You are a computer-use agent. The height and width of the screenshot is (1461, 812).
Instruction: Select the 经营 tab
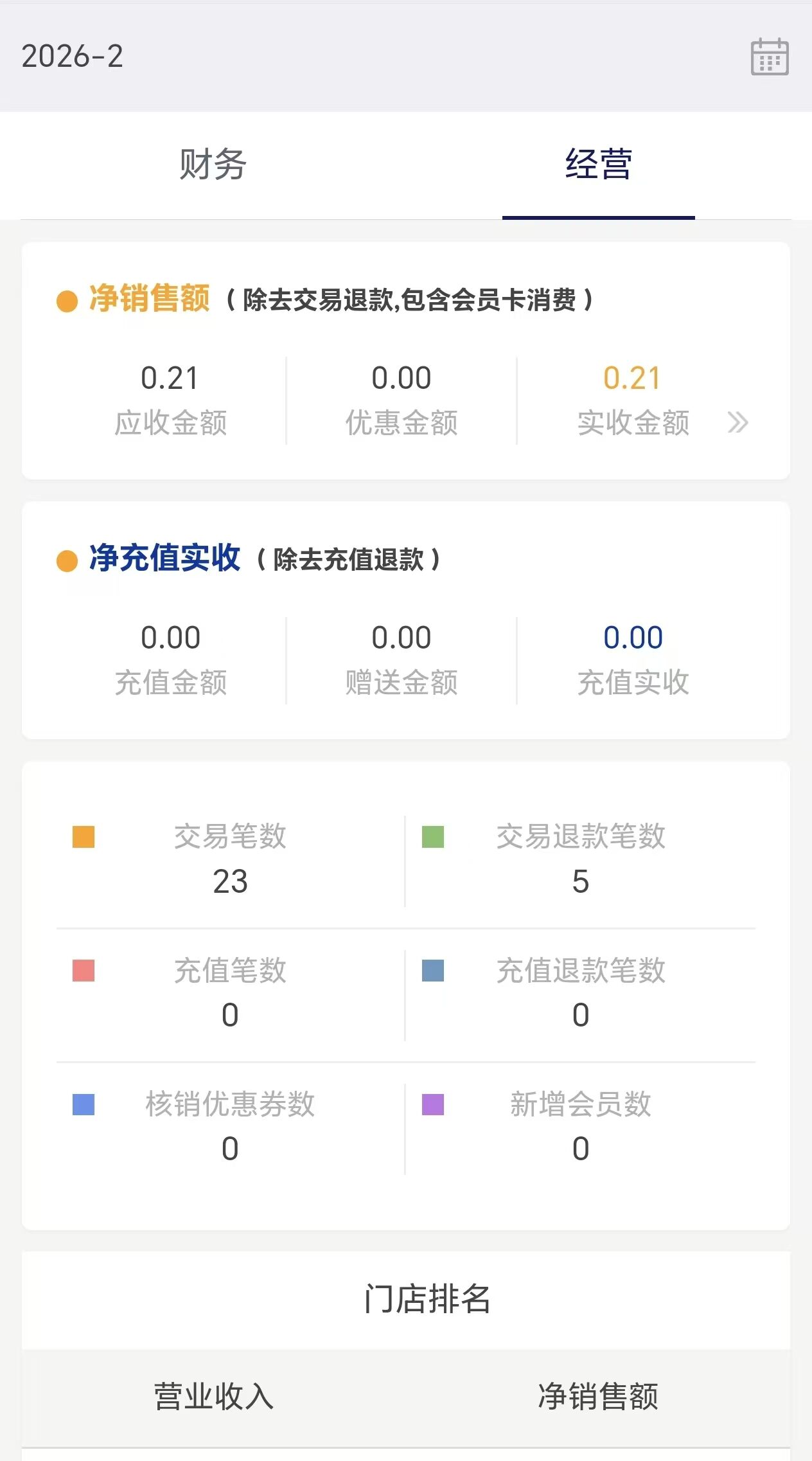(x=599, y=164)
